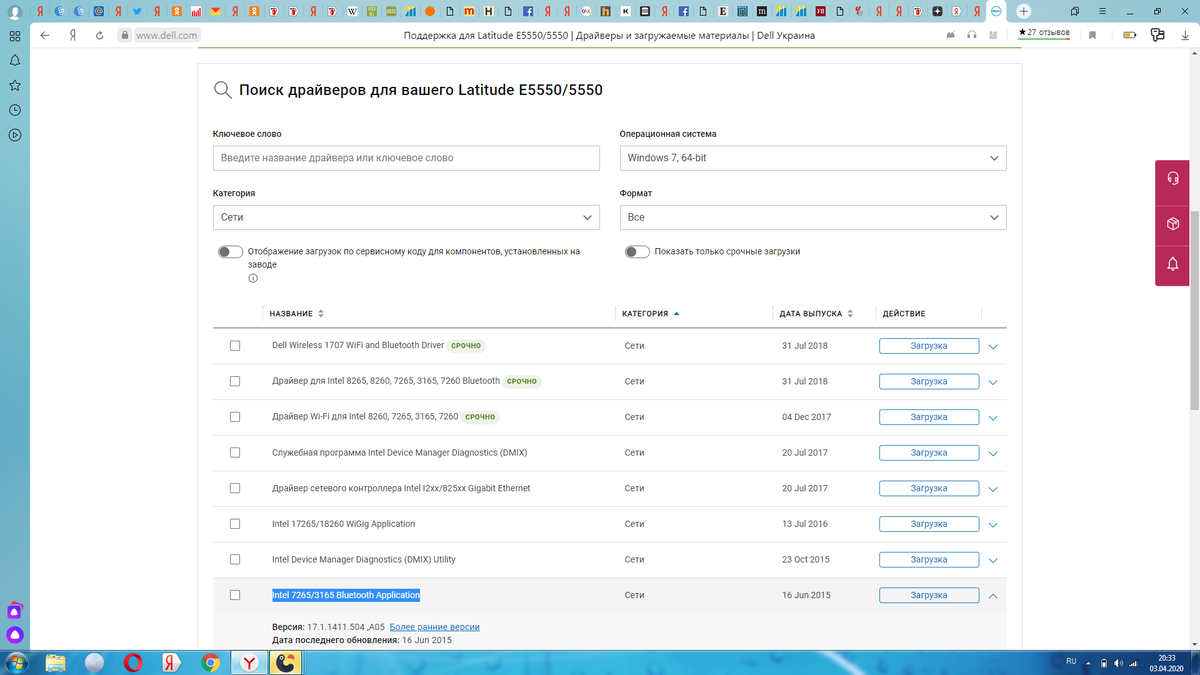Image resolution: width=1200 pixels, height=675 pixels.
Task: Open Google Chrome from the taskbar
Action: click(210, 662)
